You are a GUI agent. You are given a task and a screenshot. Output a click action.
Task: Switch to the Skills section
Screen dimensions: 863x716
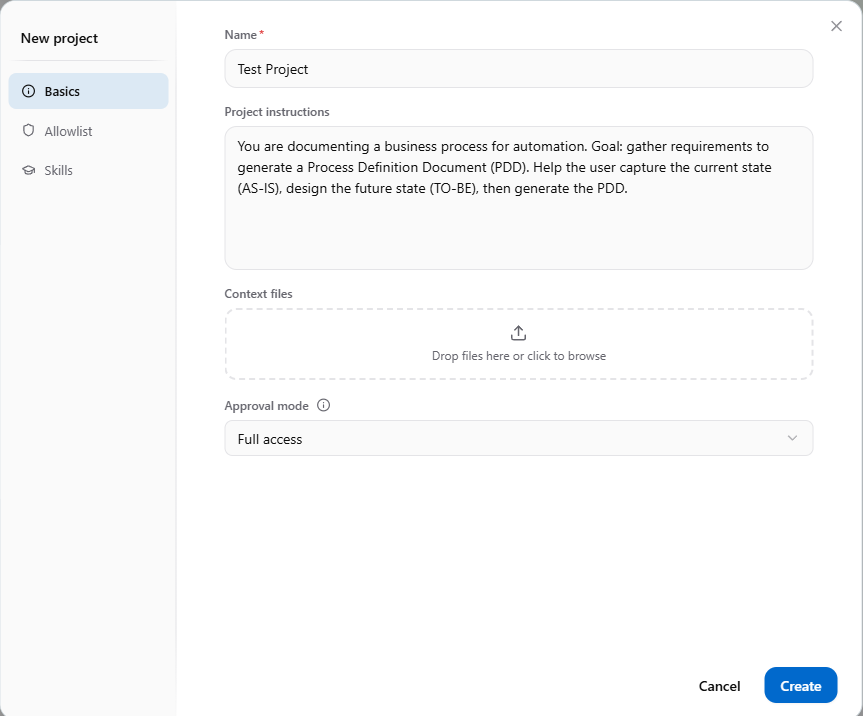click(x=88, y=171)
